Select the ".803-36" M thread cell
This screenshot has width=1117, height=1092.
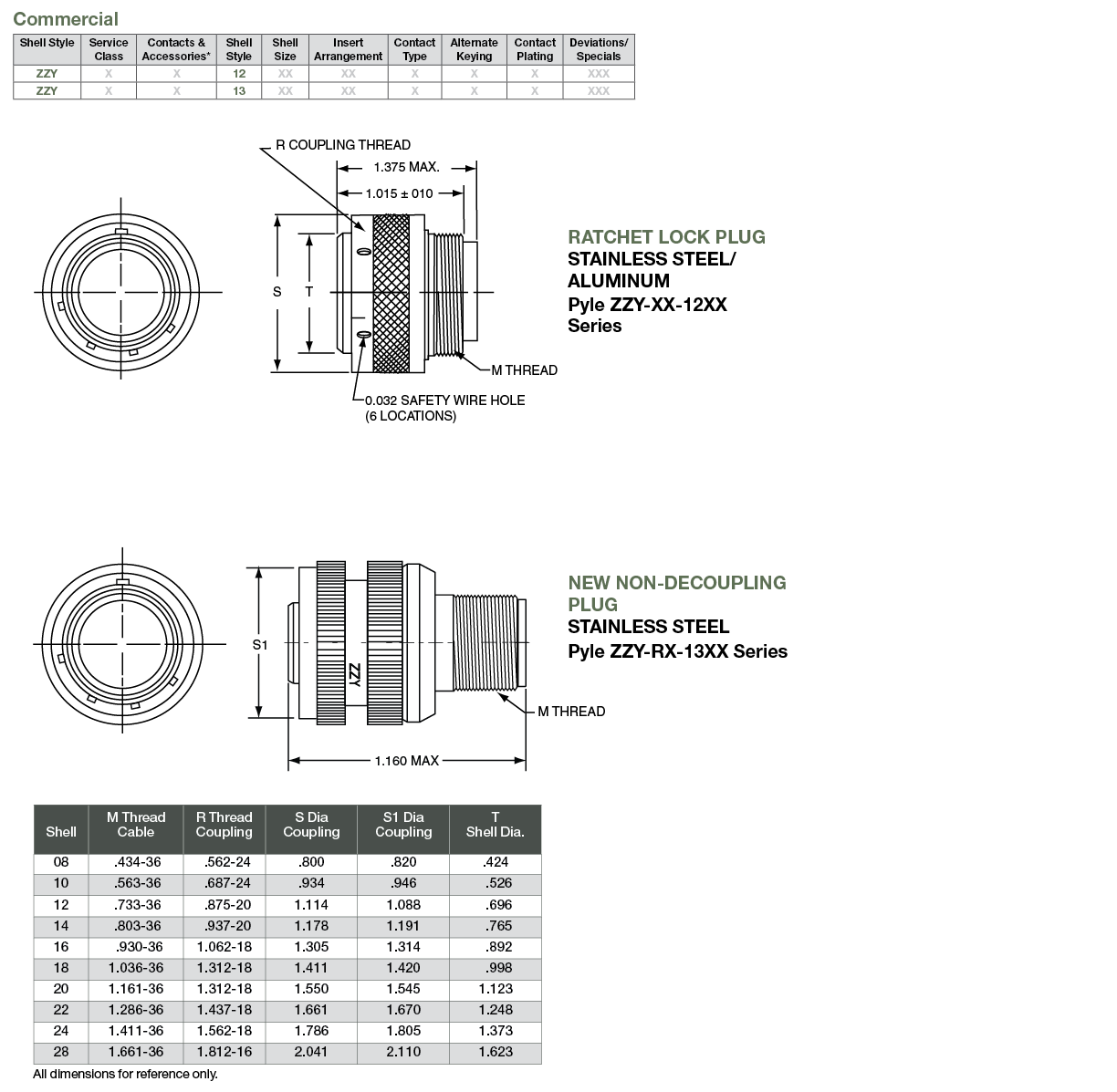pos(137,926)
